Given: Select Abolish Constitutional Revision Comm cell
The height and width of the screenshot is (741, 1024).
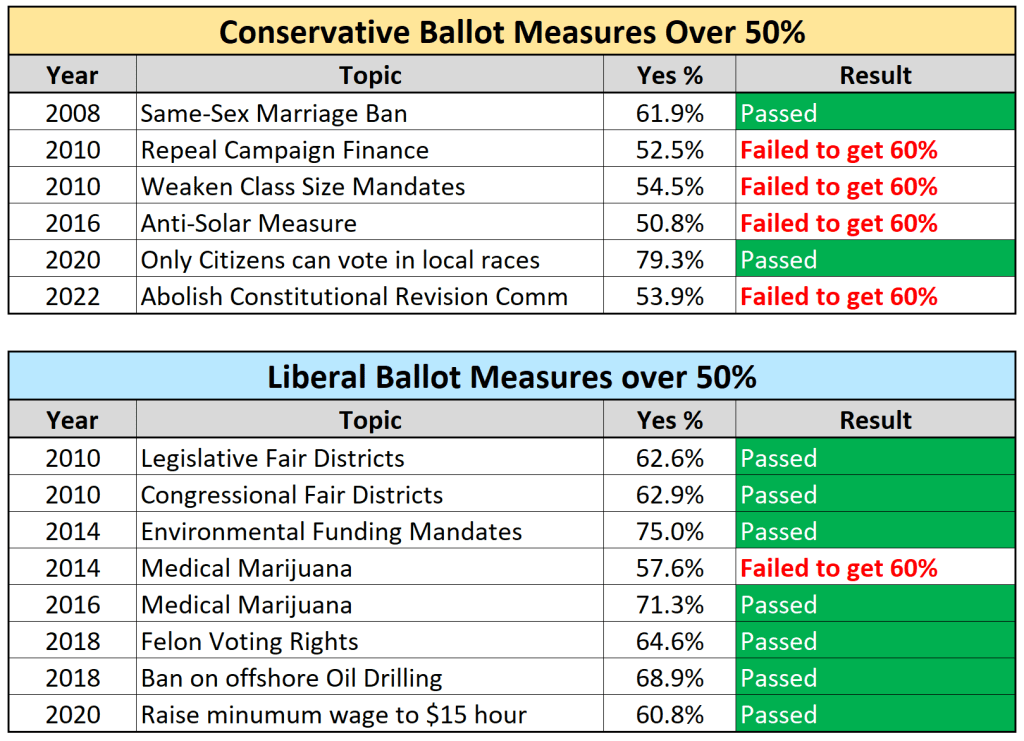Looking at the screenshot, I should point(369,297).
